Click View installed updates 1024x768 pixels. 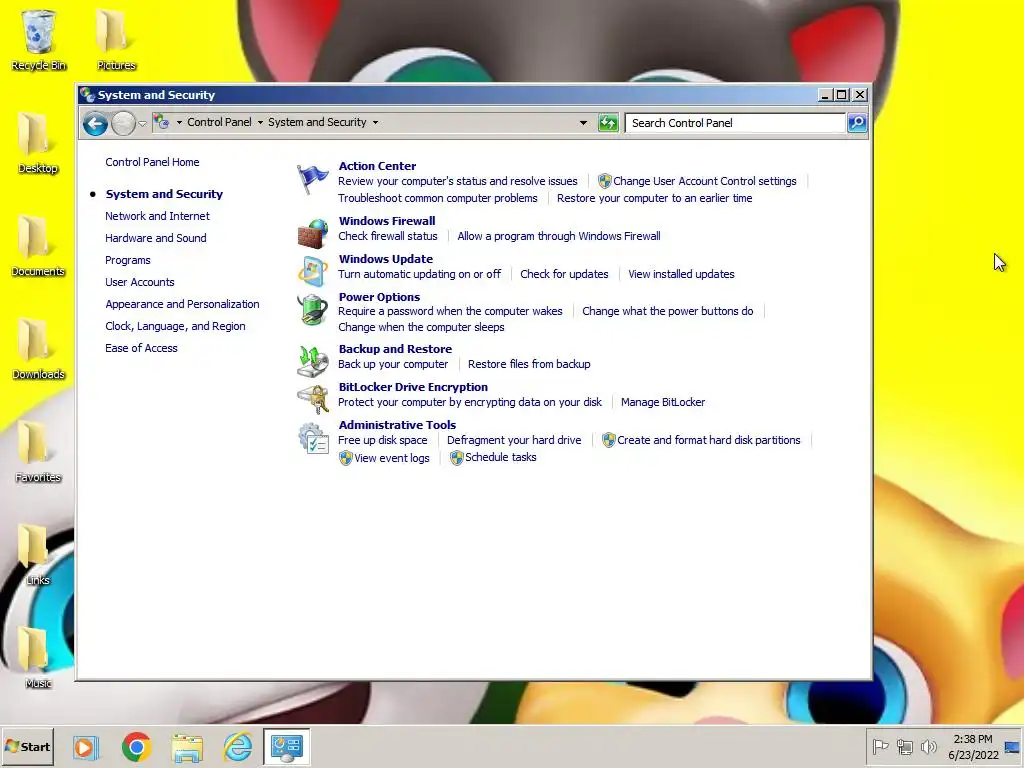pos(681,274)
